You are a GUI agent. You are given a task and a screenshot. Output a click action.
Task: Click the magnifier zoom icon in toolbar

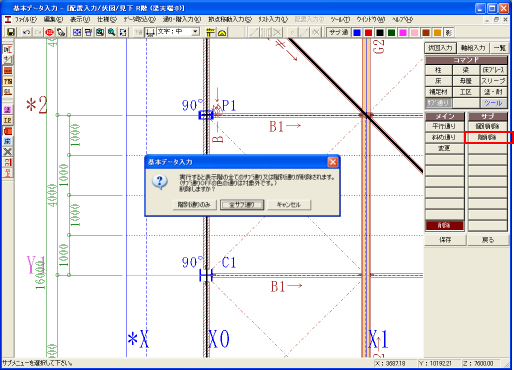click(x=112, y=32)
